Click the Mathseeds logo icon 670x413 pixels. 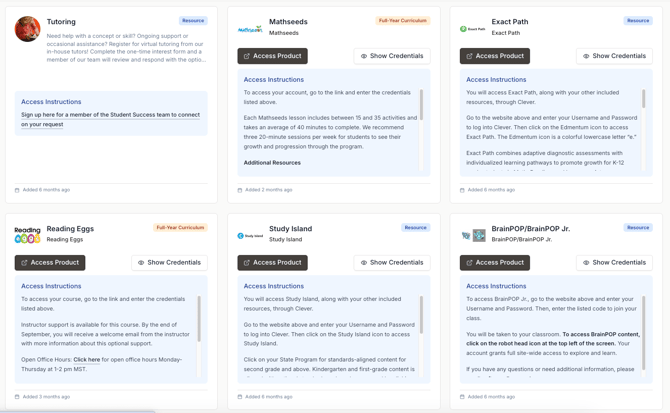[x=250, y=29]
